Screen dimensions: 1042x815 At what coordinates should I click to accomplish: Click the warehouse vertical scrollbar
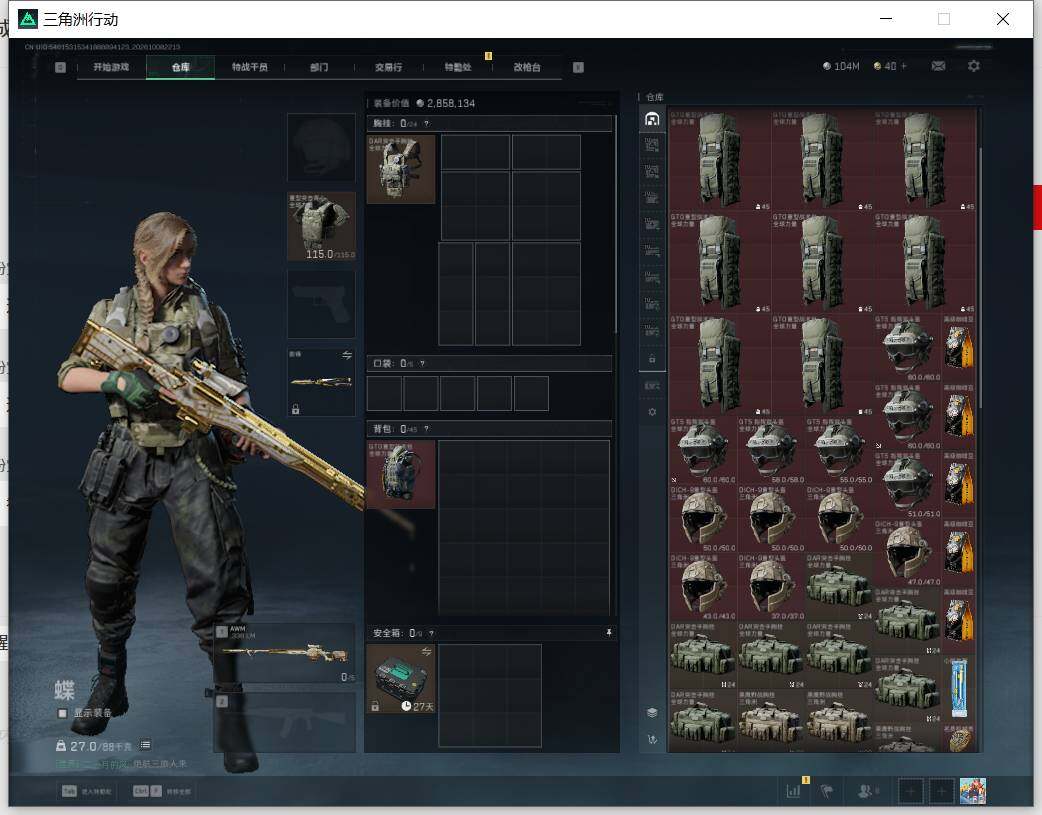pos(980,278)
